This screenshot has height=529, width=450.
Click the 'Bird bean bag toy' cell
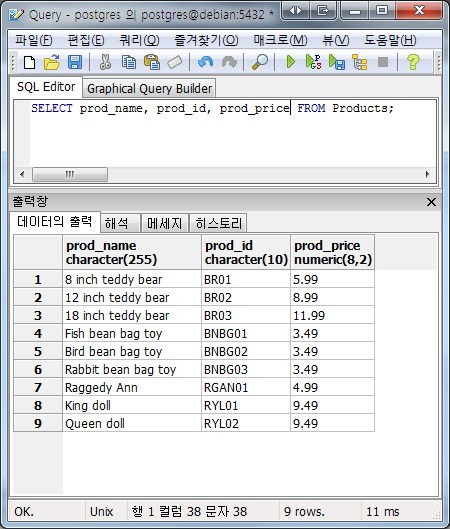pyautogui.click(x=132, y=352)
